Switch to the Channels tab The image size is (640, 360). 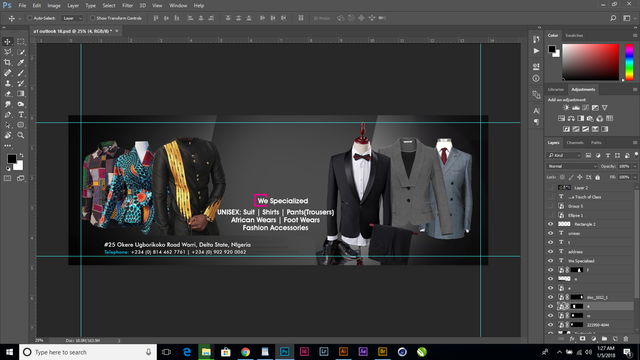(575, 142)
